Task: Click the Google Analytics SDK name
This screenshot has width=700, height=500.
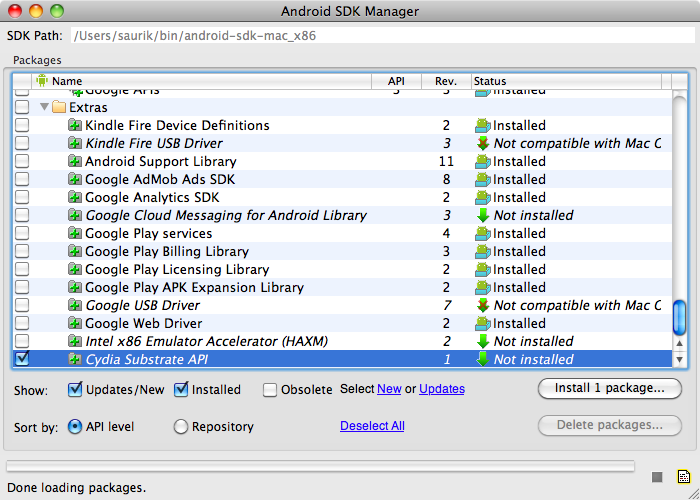Action: click(x=152, y=197)
